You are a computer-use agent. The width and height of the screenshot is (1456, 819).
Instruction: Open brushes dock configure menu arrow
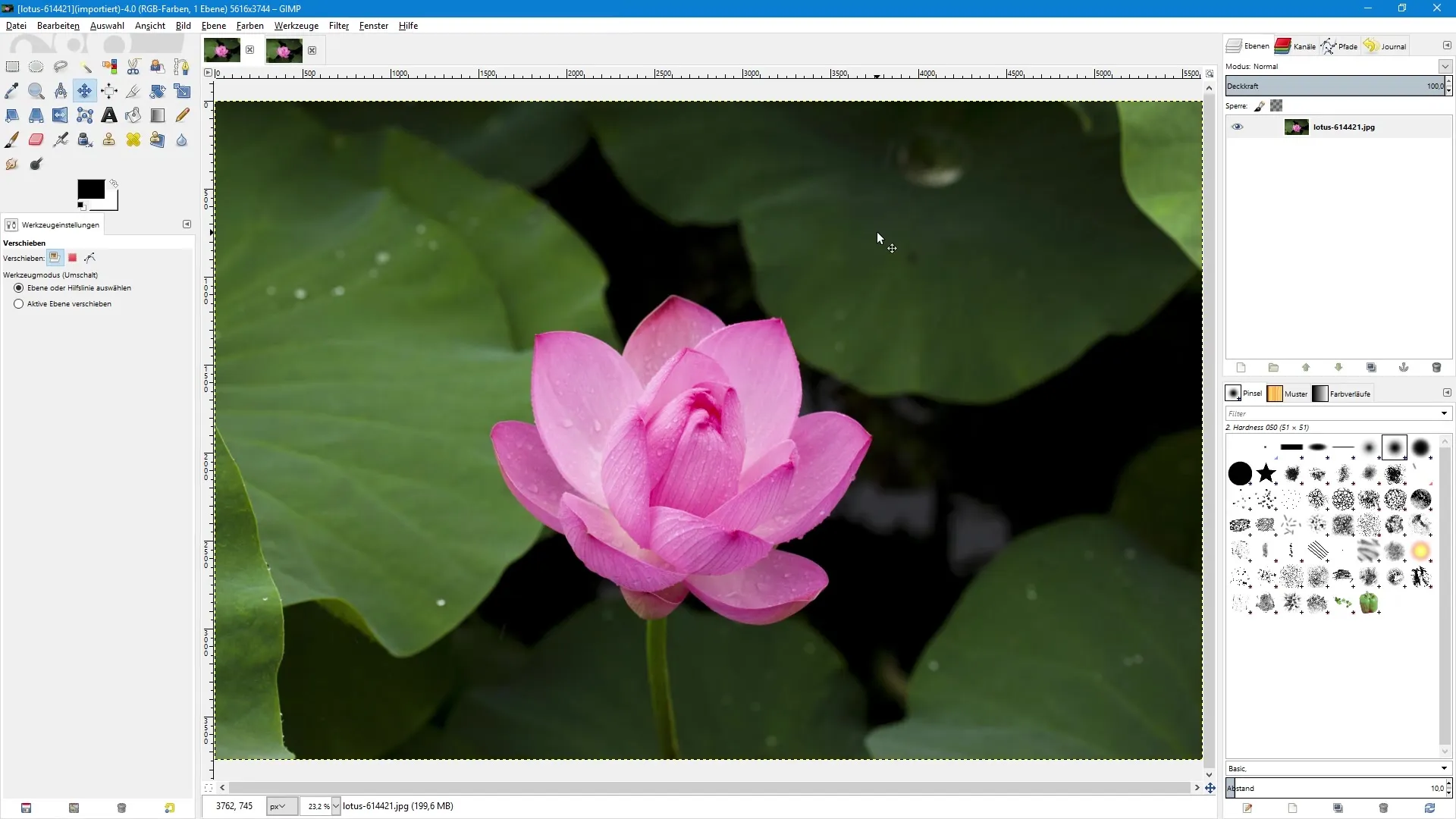[1447, 393]
